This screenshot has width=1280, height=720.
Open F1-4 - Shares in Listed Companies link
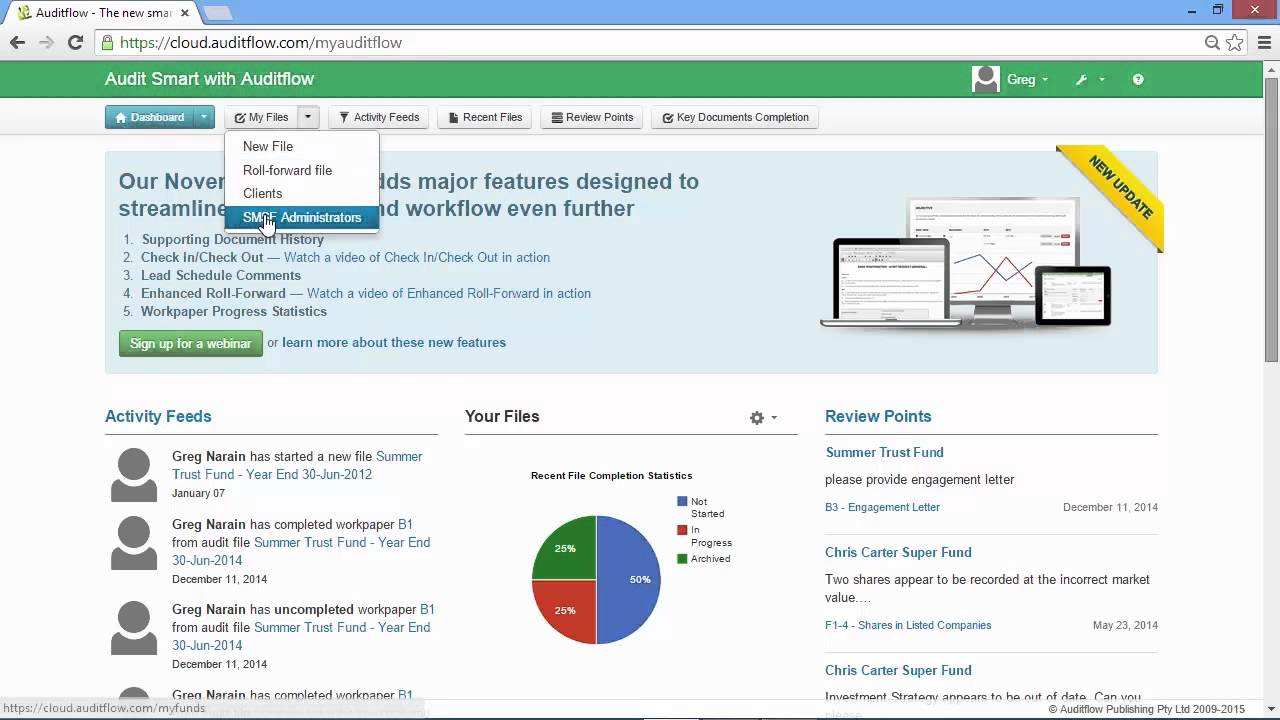coord(908,625)
